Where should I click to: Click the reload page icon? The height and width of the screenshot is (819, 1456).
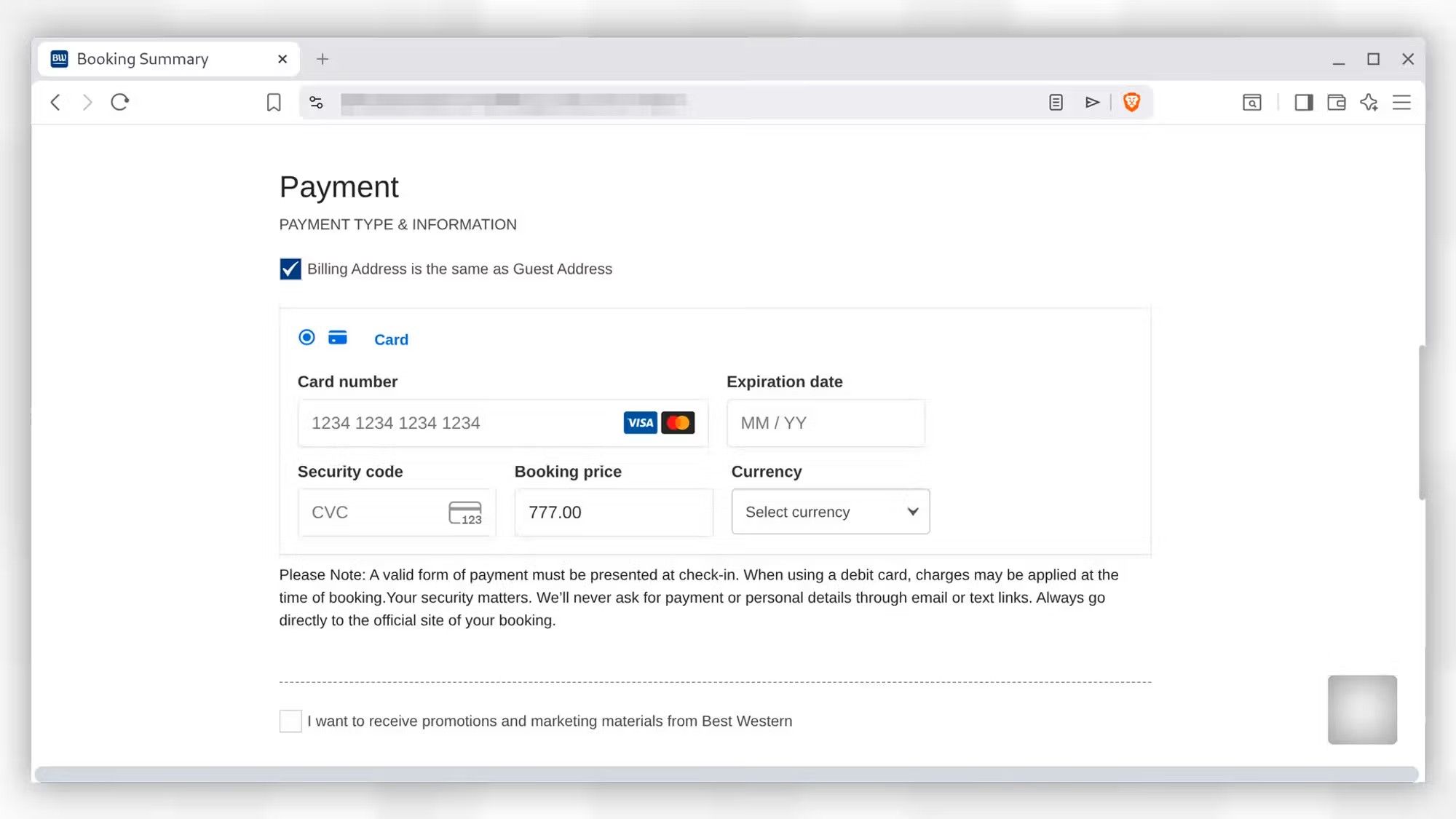point(120,102)
